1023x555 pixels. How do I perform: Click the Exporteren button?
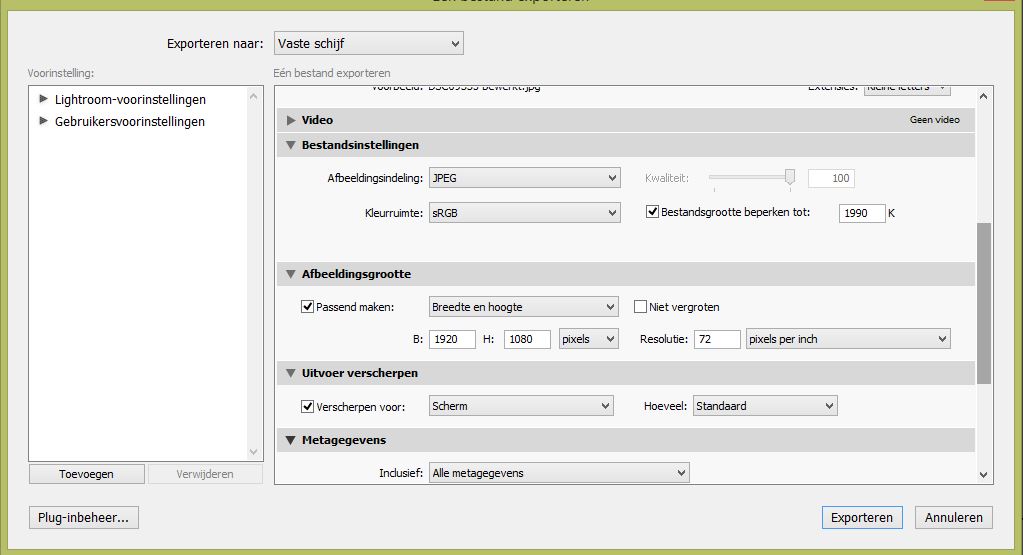(861, 518)
